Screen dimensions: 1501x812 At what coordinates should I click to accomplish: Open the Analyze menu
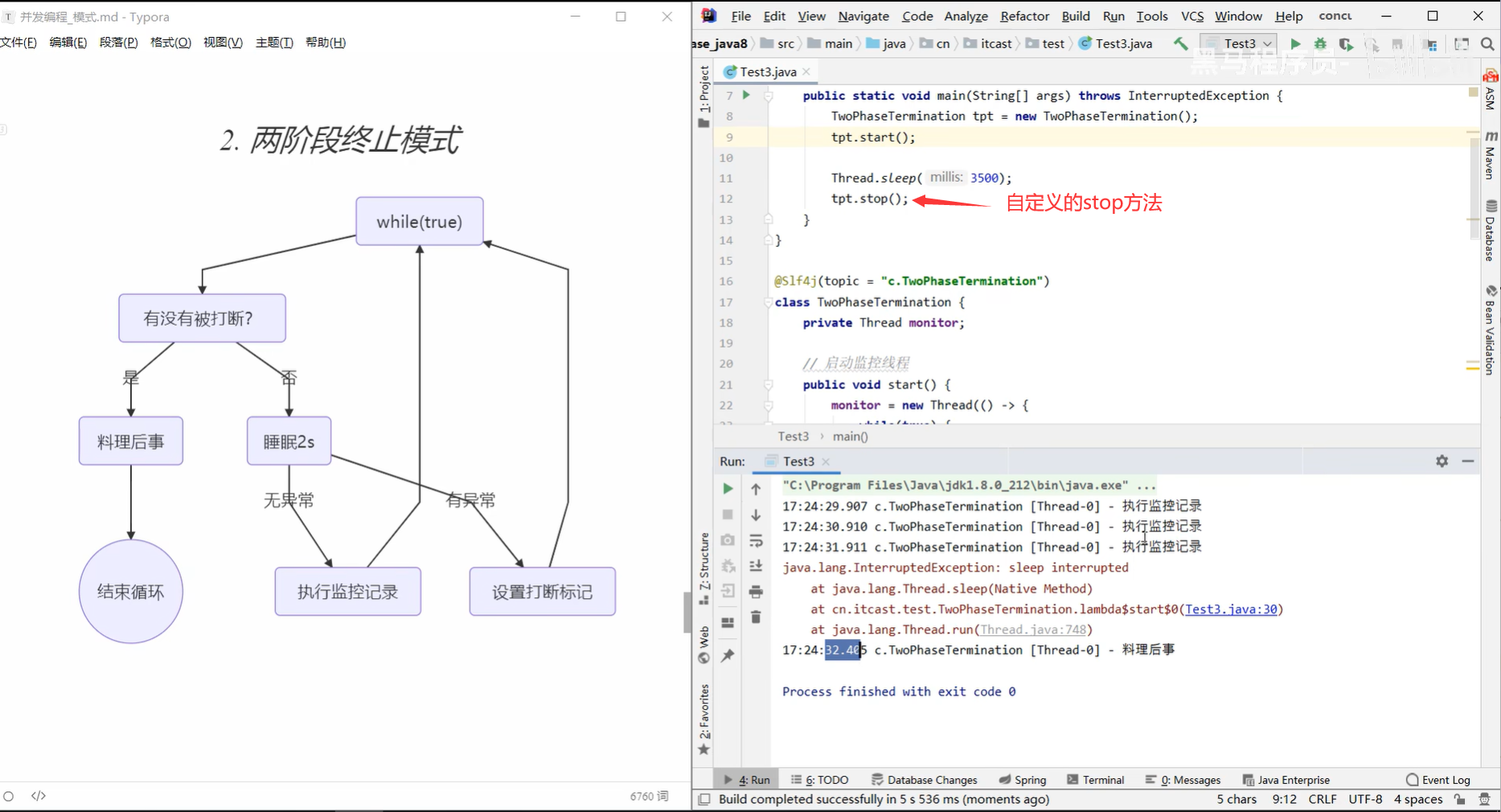tap(966, 16)
